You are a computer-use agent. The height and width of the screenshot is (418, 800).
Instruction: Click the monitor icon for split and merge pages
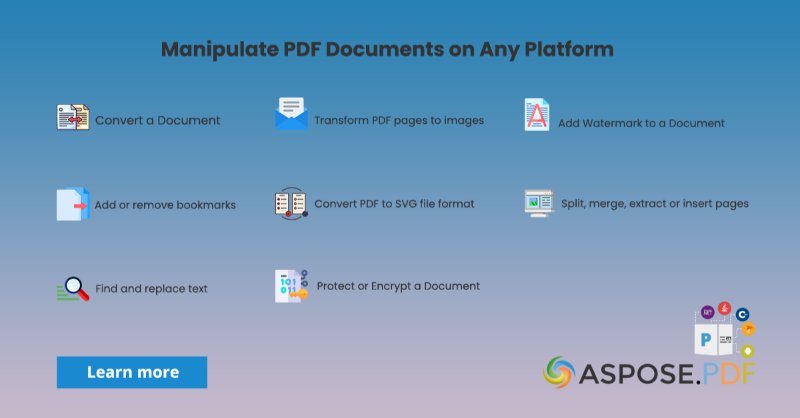click(x=540, y=203)
